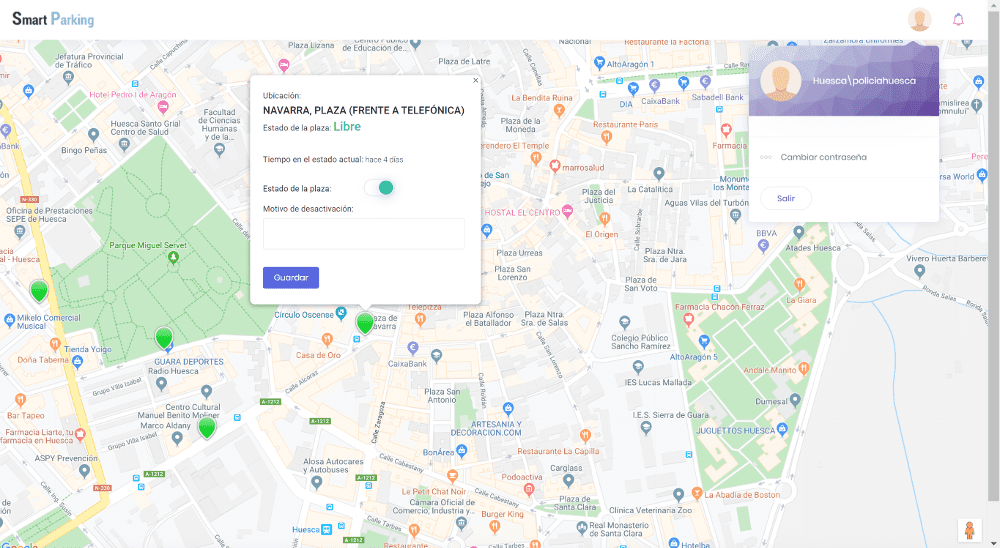Toggle the Estado de la plaza switch
This screenshot has width=1000, height=548.
coord(379,188)
